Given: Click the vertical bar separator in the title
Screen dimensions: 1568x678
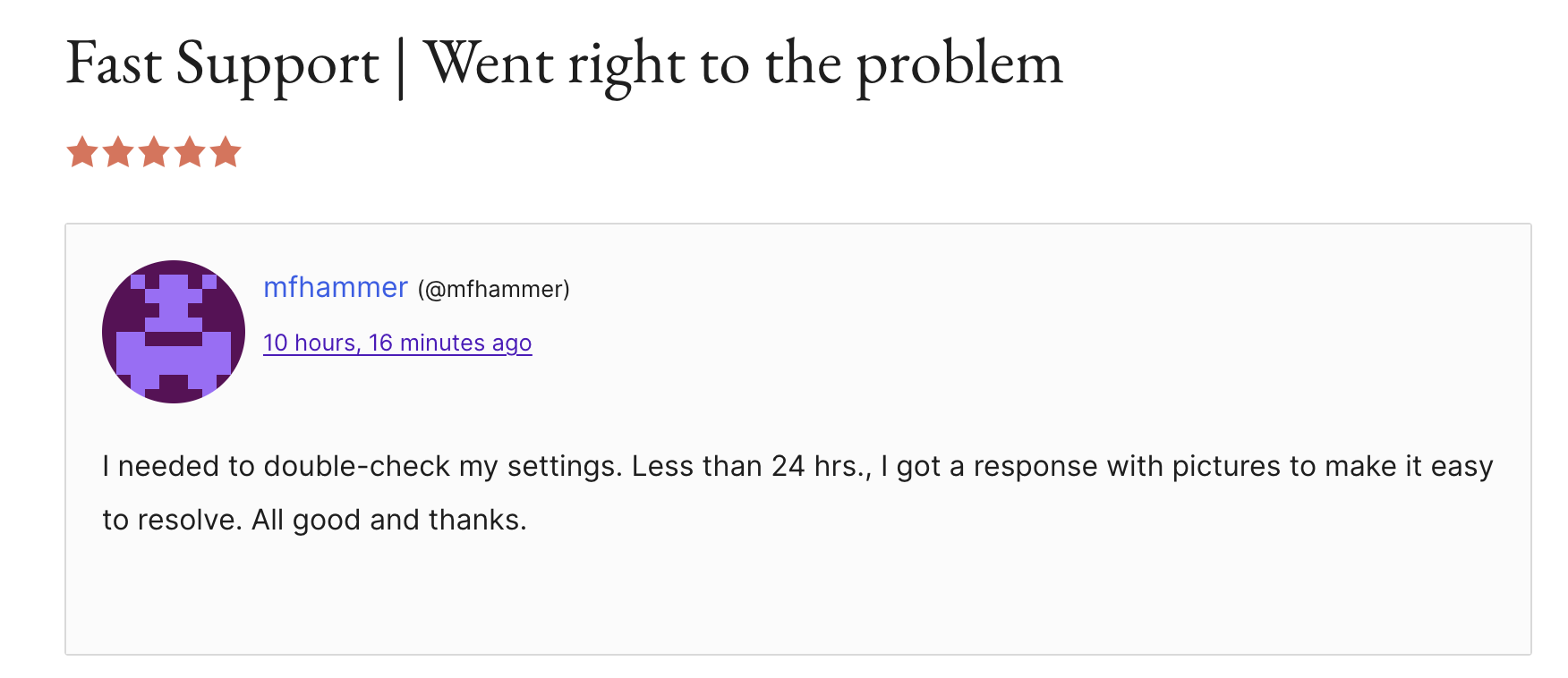Looking at the screenshot, I should [400, 66].
